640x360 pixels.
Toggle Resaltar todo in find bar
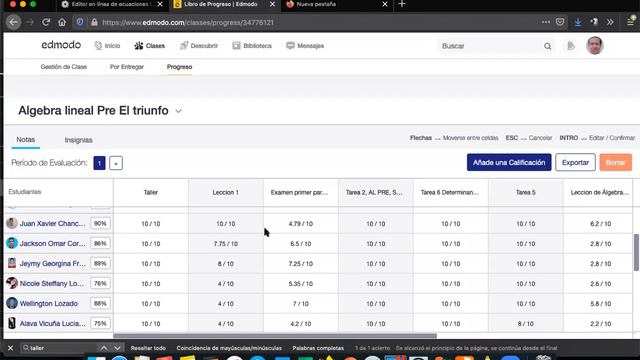pos(148,348)
